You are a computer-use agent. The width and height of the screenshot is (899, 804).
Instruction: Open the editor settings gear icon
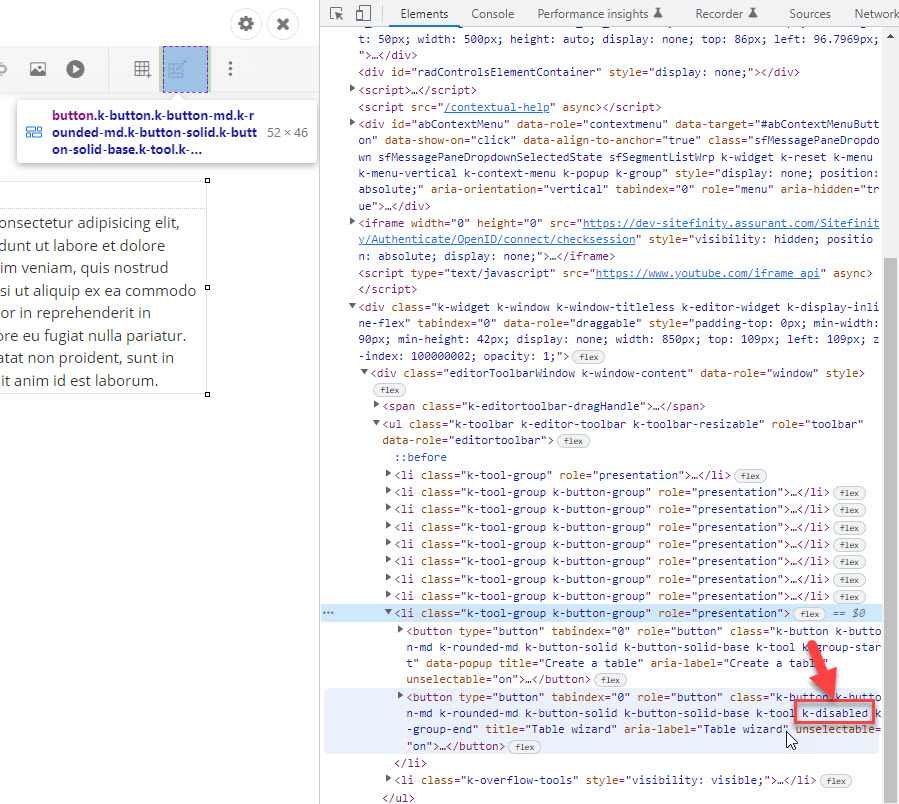coord(245,24)
